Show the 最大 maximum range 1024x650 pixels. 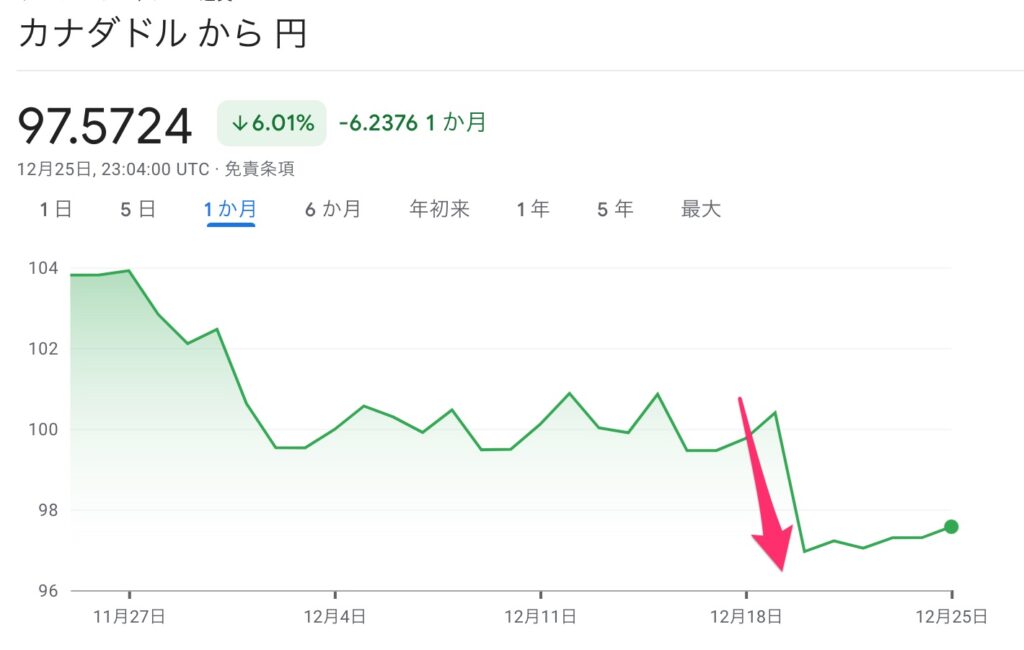[701, 209]
